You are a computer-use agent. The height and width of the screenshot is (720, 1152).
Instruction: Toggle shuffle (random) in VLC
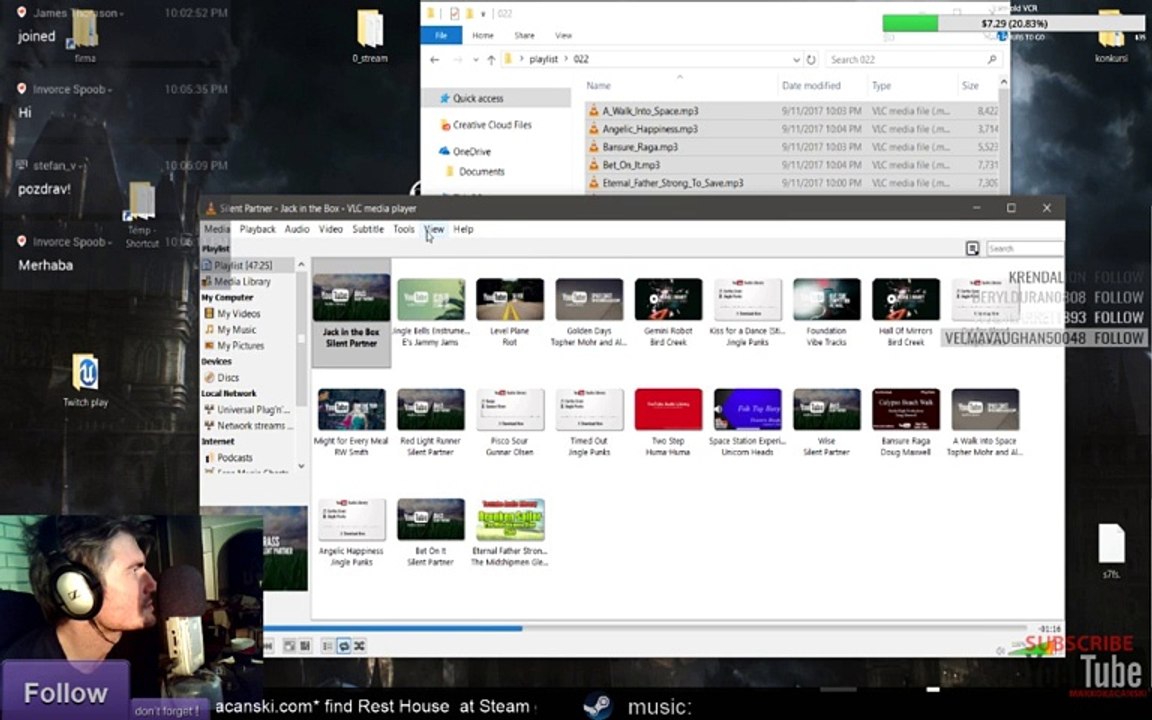click(x=360, y=647)
